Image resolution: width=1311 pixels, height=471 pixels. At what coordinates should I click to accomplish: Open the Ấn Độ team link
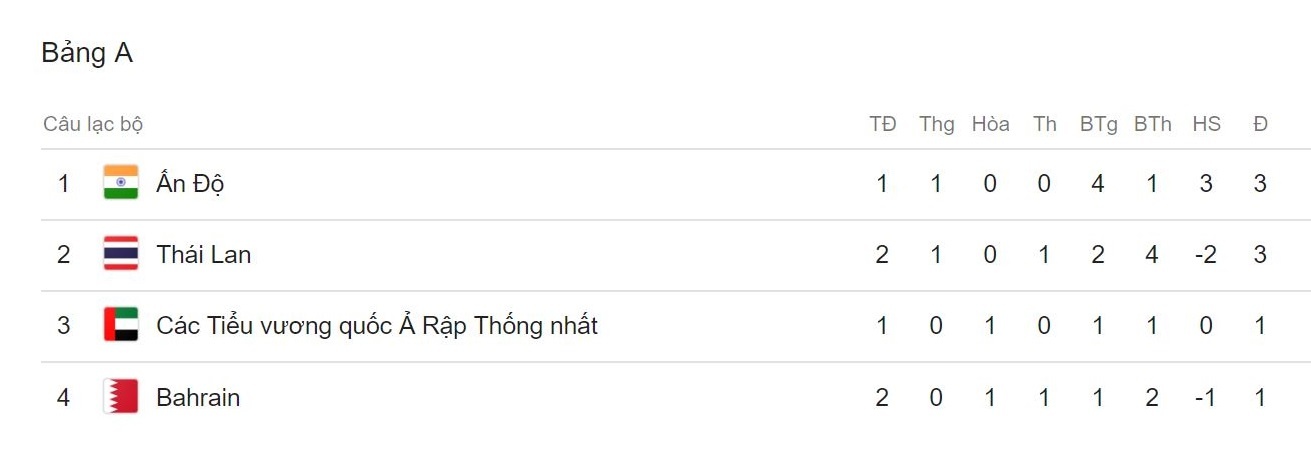point(190,184)
